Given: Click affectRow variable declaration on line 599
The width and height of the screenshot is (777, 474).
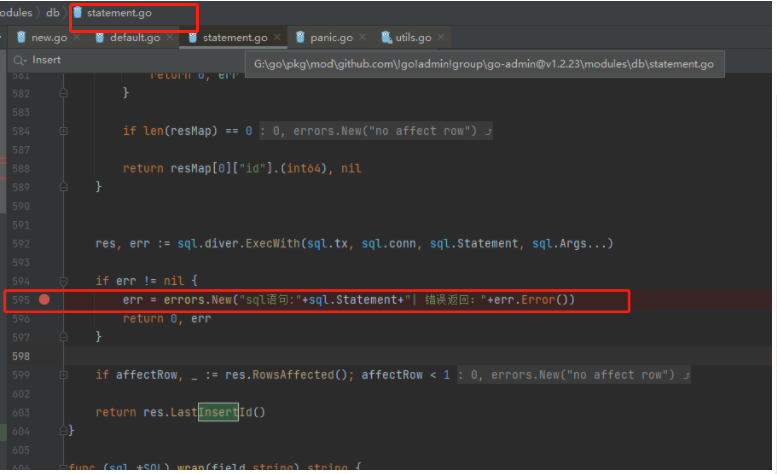Looking at the screenshot, I should 146,375.
